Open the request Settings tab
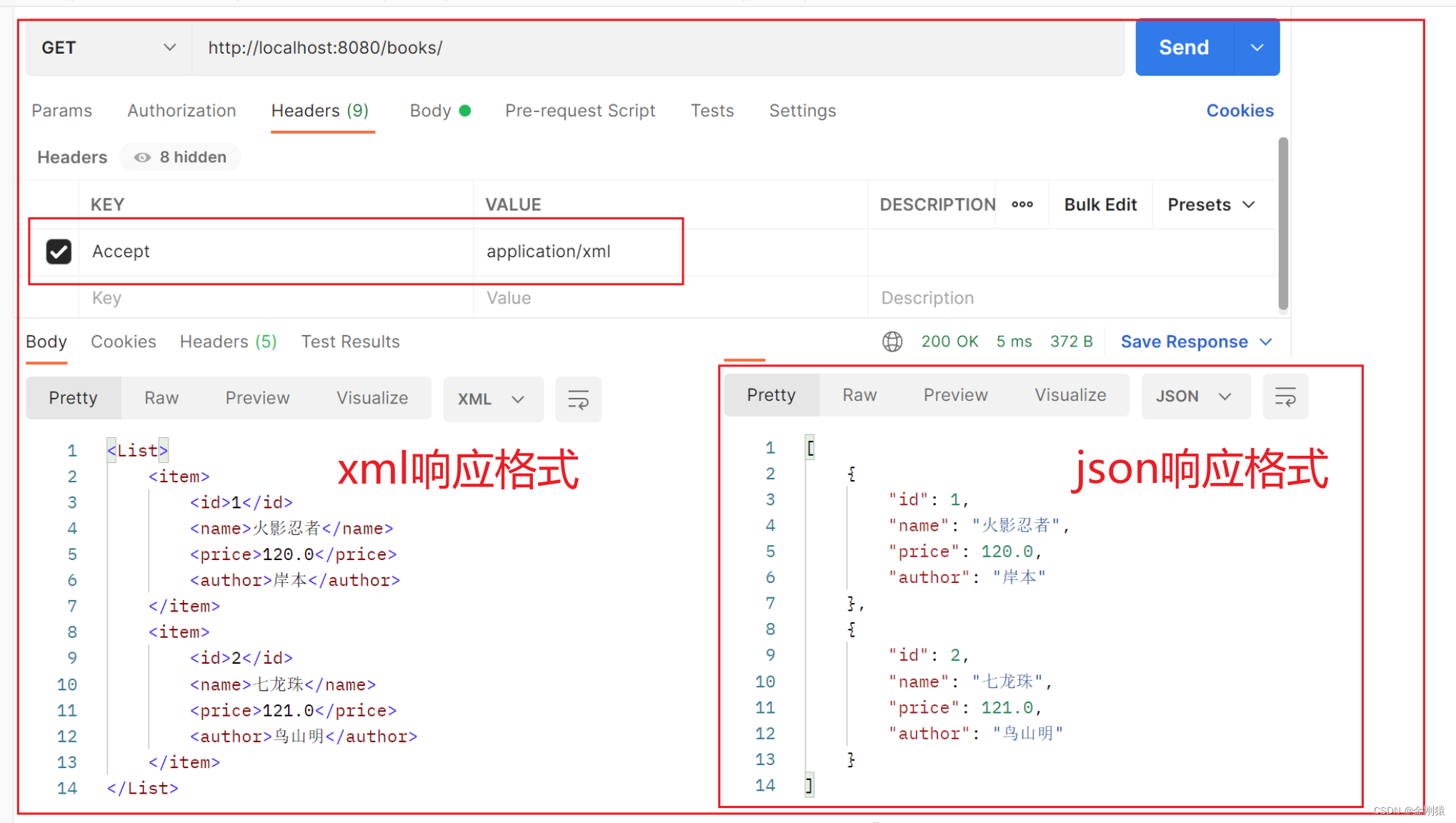Image resolution: width=1456 pixels, height=823 pixels. point(802,111)
